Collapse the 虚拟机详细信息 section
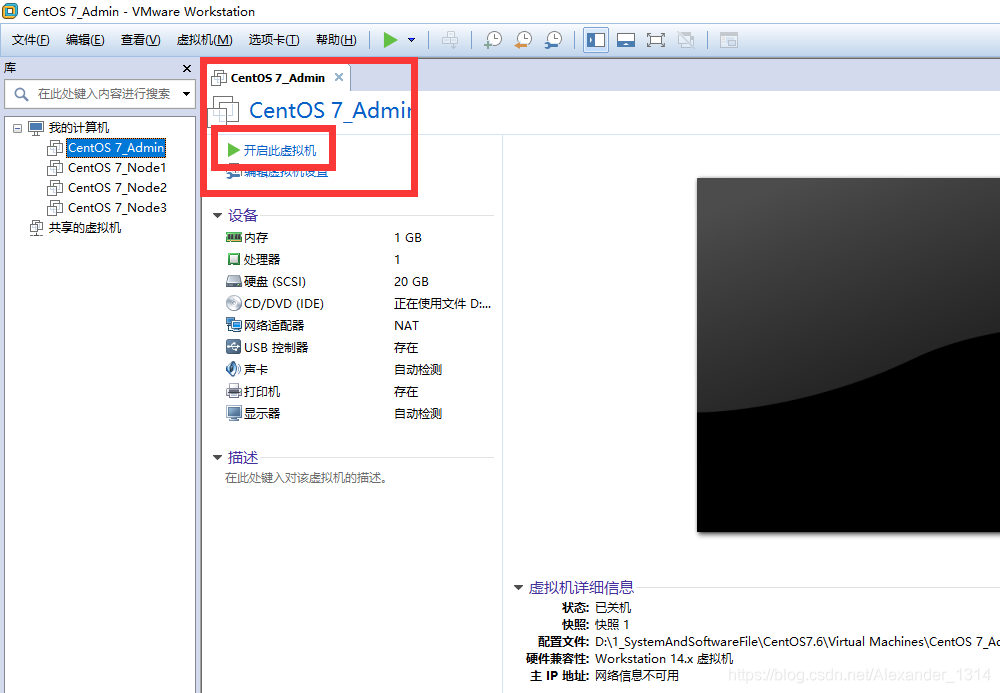 click(x=518, y=588)
